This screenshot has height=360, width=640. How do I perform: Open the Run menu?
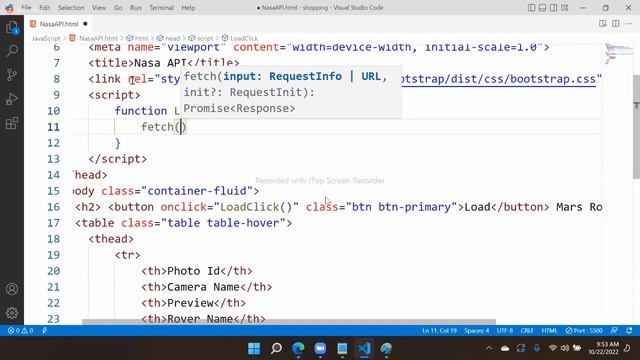tap(136, 8)
